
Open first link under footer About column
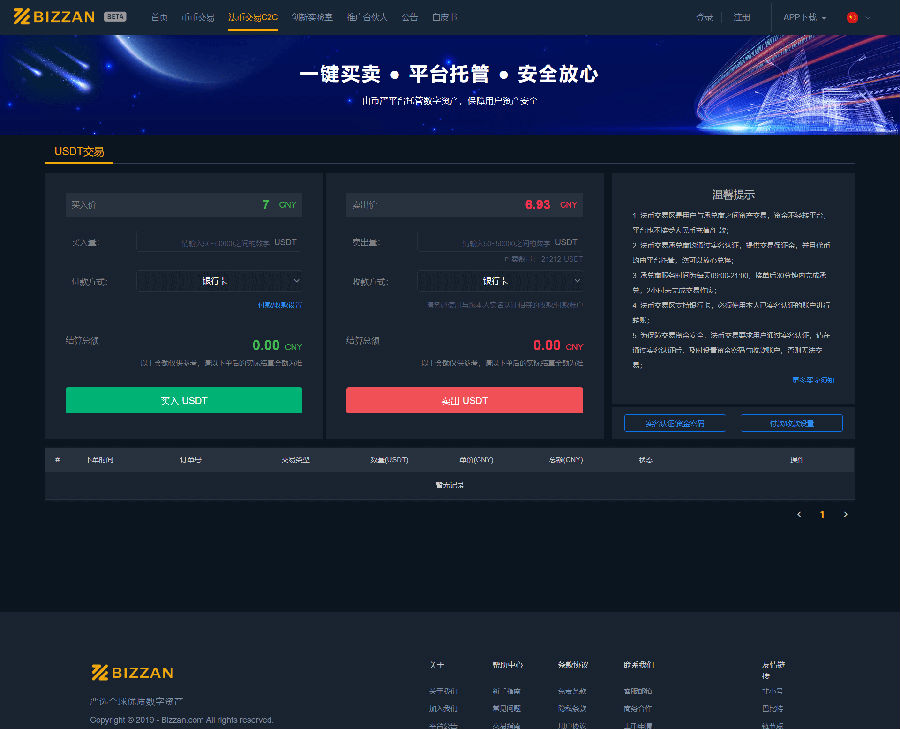coord(443,691)
